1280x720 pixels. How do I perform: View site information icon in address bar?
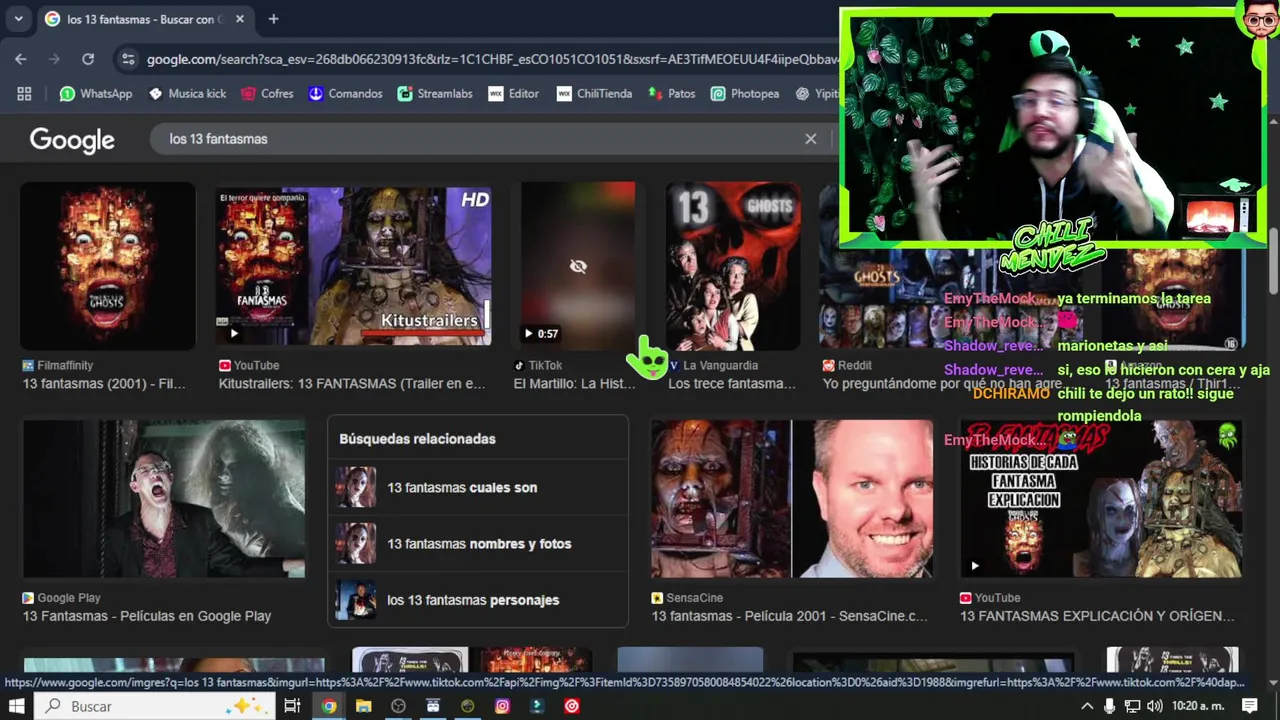tap(128, 59)
